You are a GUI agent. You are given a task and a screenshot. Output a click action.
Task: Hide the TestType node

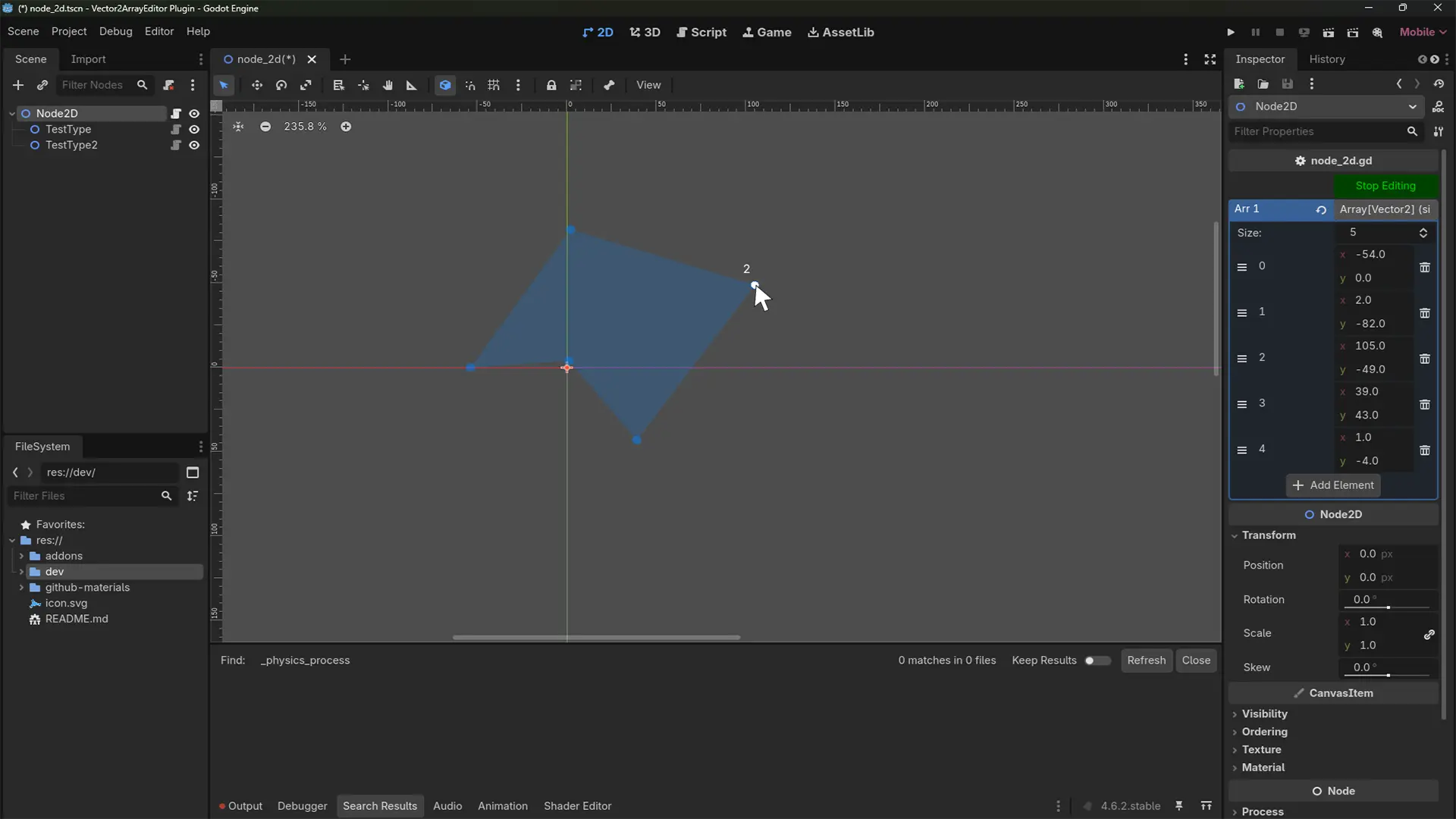(194, 130)
